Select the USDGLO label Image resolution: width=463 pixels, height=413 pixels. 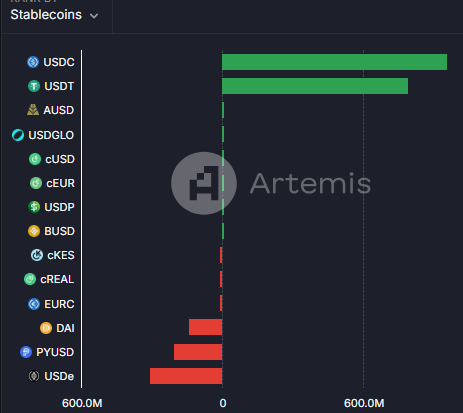(x=51, y=135)
